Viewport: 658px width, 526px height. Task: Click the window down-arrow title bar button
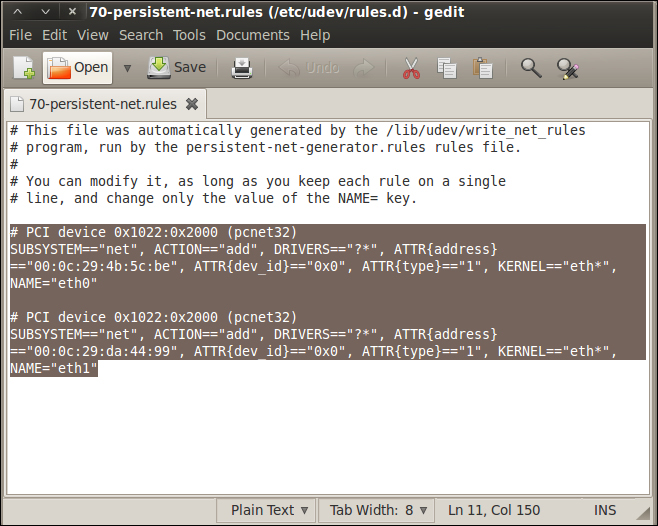pos(45,12)
